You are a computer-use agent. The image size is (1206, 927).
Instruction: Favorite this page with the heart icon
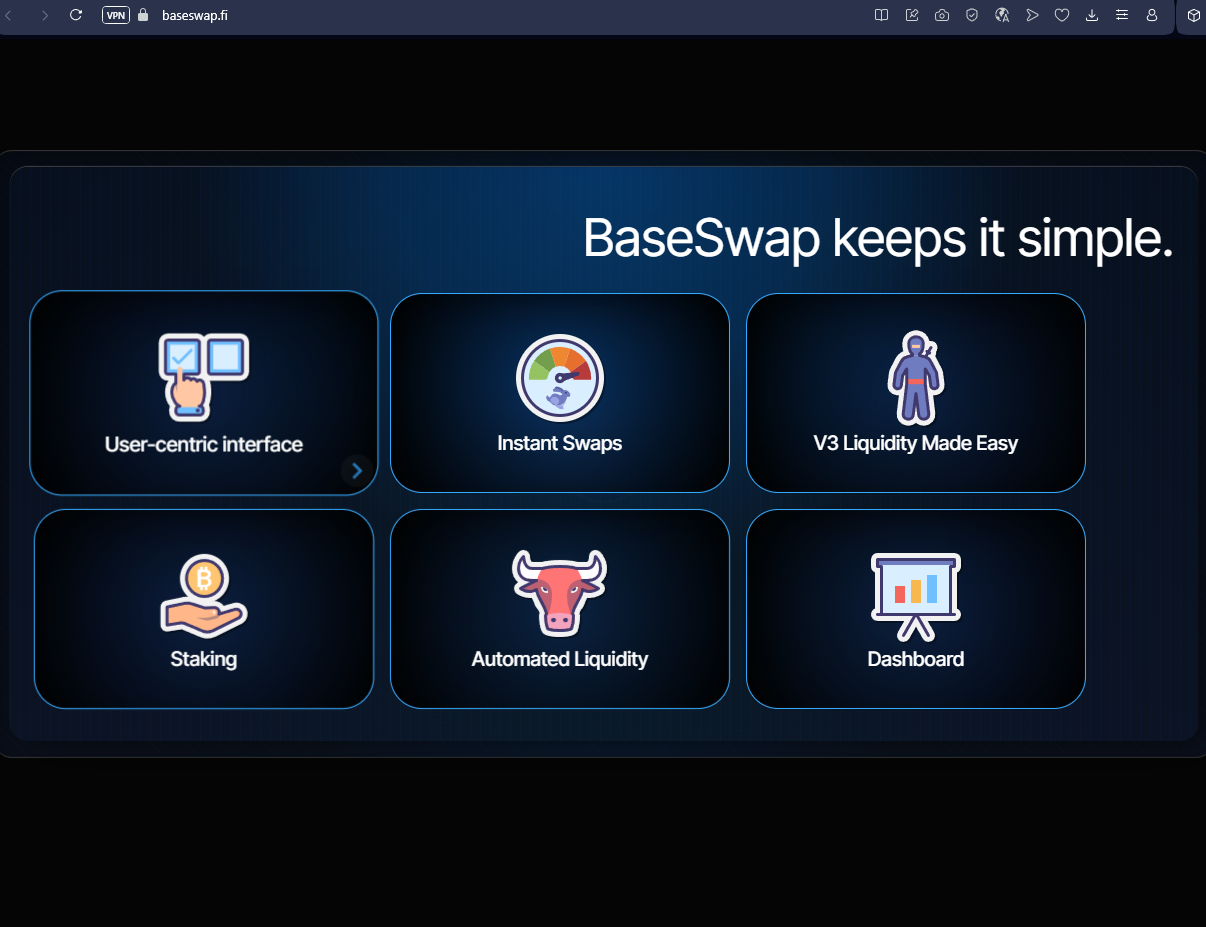tap(1062, 15)
